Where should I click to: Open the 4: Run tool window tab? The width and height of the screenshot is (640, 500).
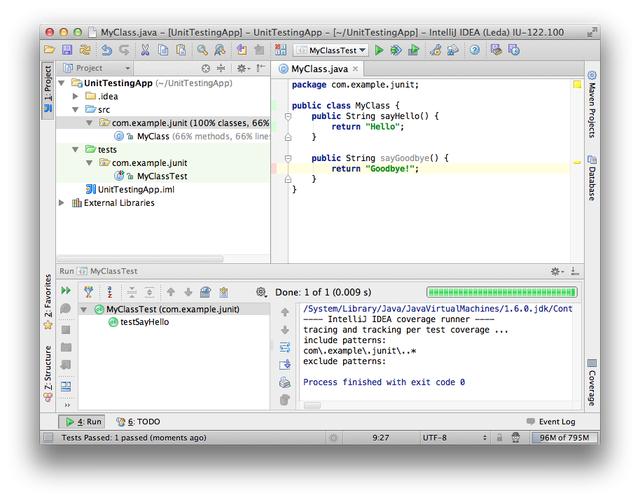(82, 422)
